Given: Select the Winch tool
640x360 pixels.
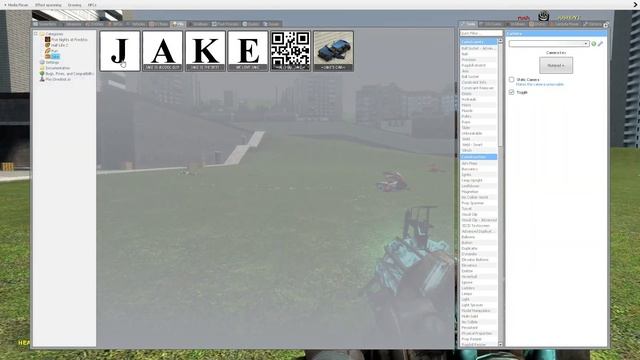Looking at the screenshot, I should coord(478,150).
